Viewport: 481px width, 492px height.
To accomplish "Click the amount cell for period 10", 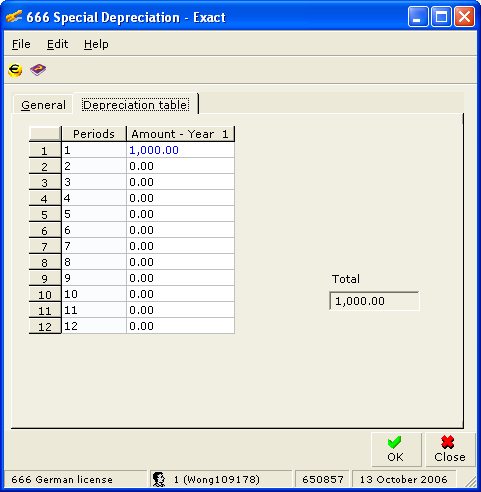I will (181, 294).
